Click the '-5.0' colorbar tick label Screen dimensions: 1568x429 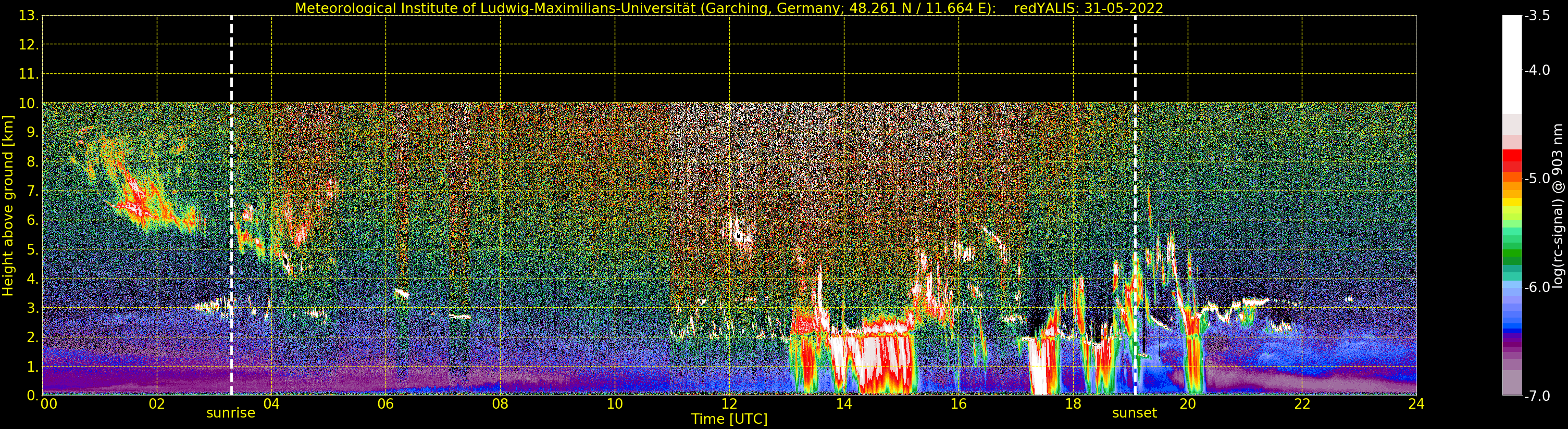pos(1537,179)
